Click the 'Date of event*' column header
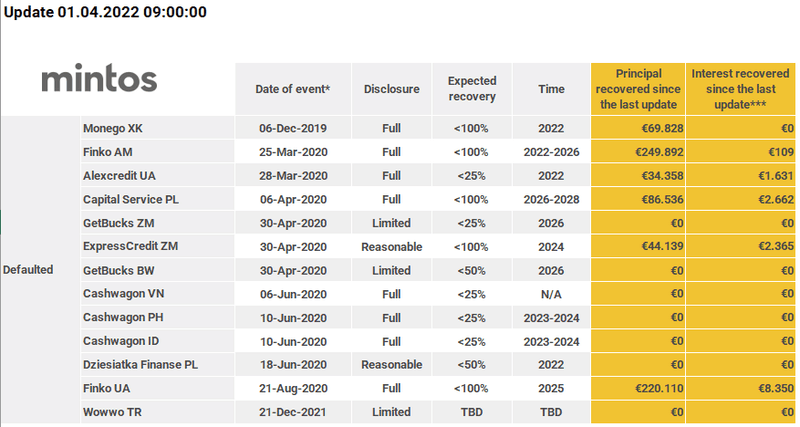Viewport: 800px width, 427px height. coord(292,89)
